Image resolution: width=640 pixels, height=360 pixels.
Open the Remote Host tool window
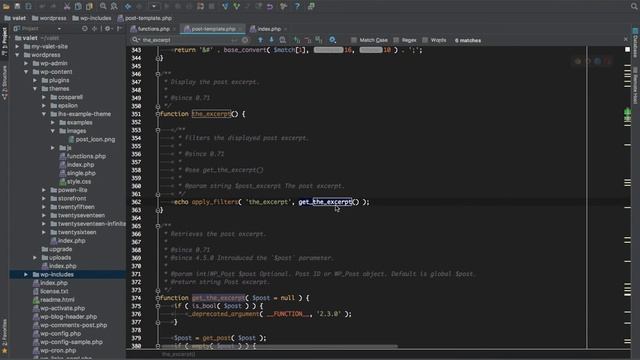636,85
